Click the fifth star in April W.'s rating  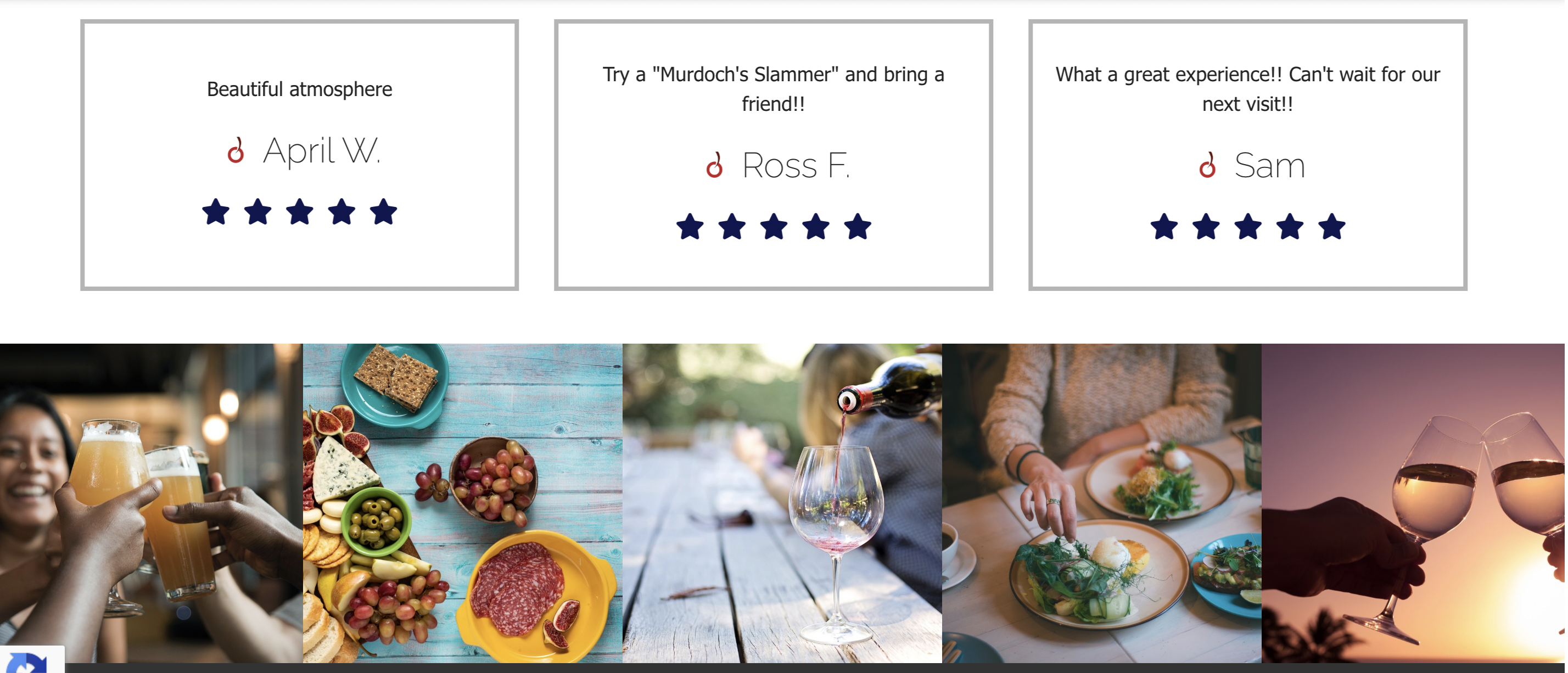coord(383,212)
